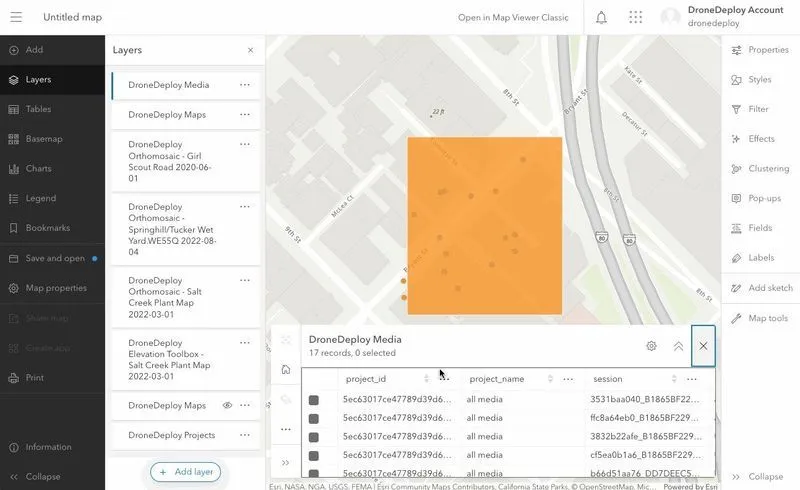
Task: Expand the table side toolbar double arrow
Action: tap(285, 463)
